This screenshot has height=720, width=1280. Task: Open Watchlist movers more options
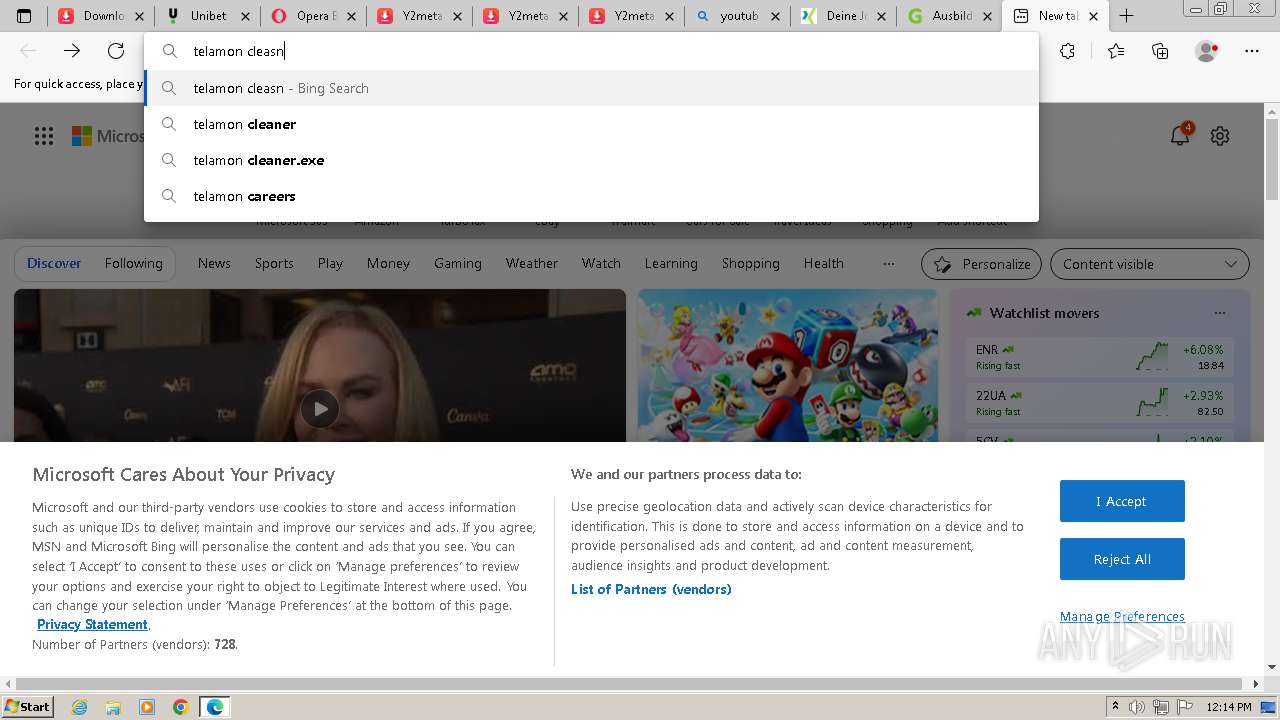1219,313
